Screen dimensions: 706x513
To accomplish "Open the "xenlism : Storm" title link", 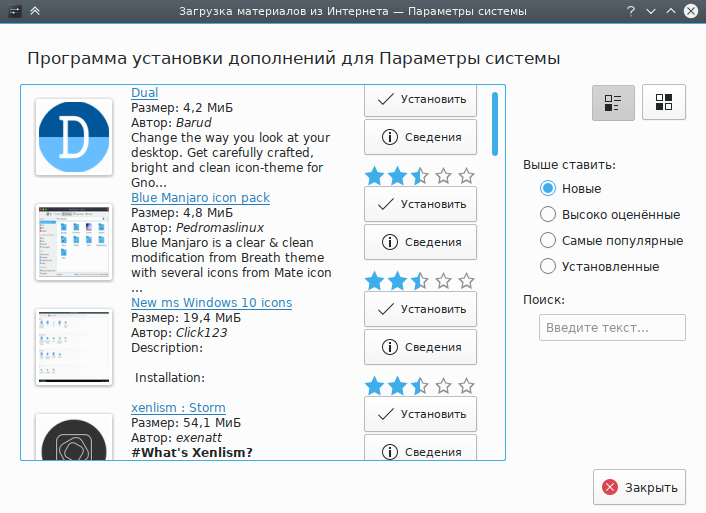I will [x=178, y=407].
